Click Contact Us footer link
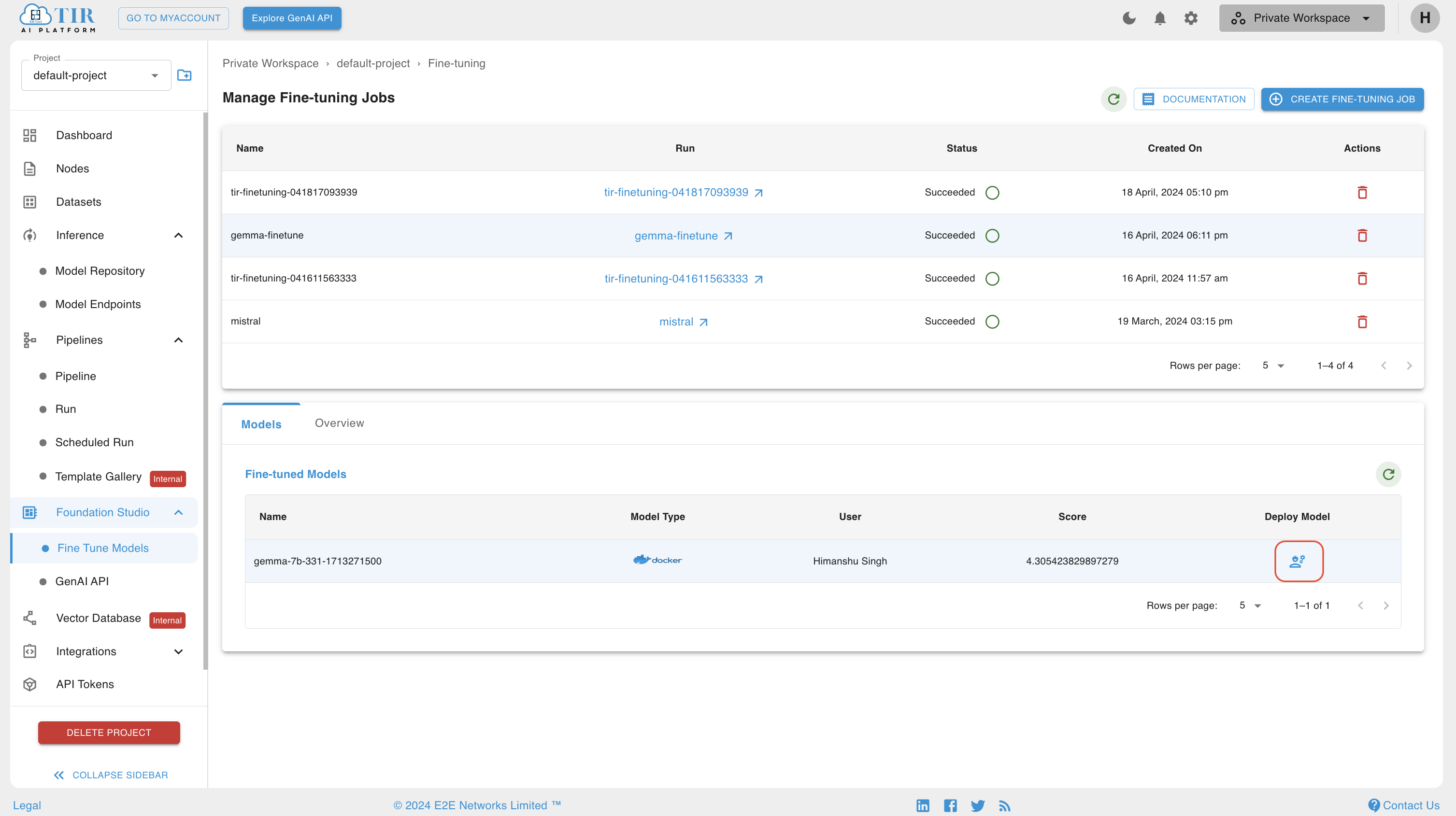 click(x=1403, y=805)
